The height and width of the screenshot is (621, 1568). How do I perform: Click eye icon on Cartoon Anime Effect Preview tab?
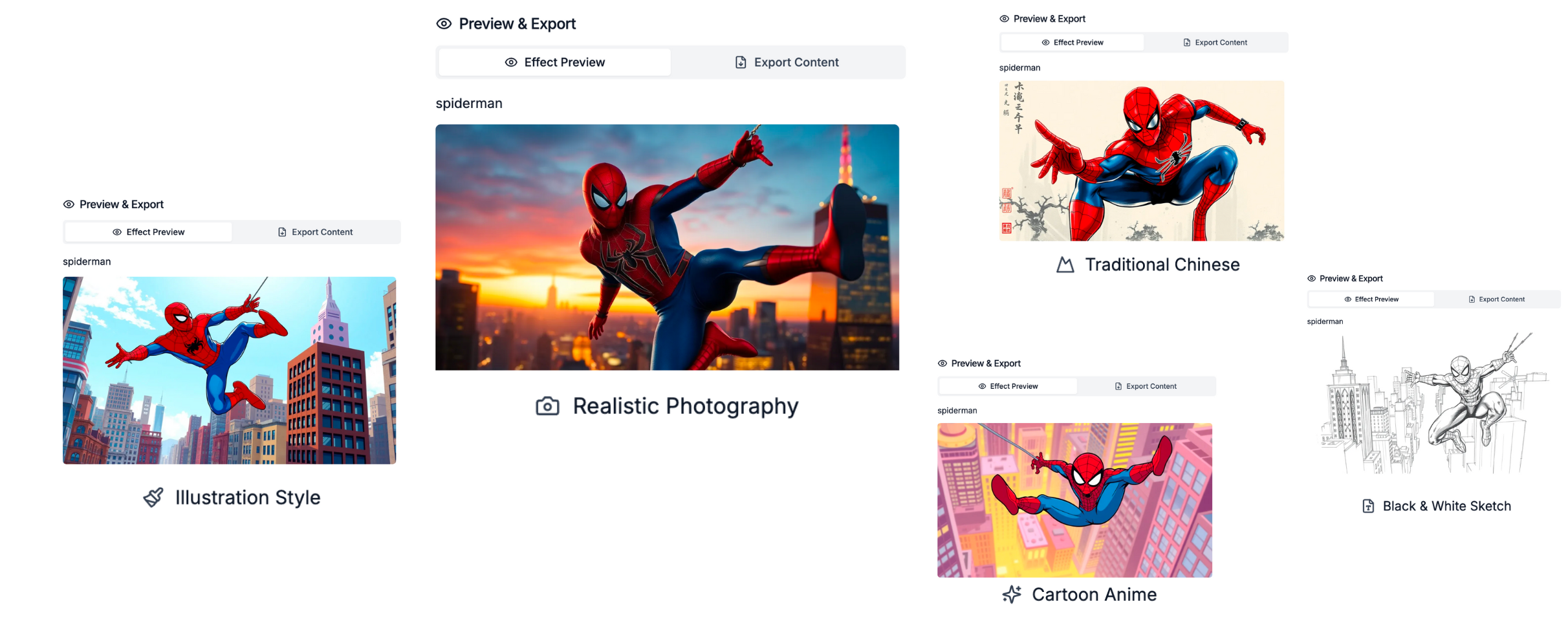click(x=982, y=386)
